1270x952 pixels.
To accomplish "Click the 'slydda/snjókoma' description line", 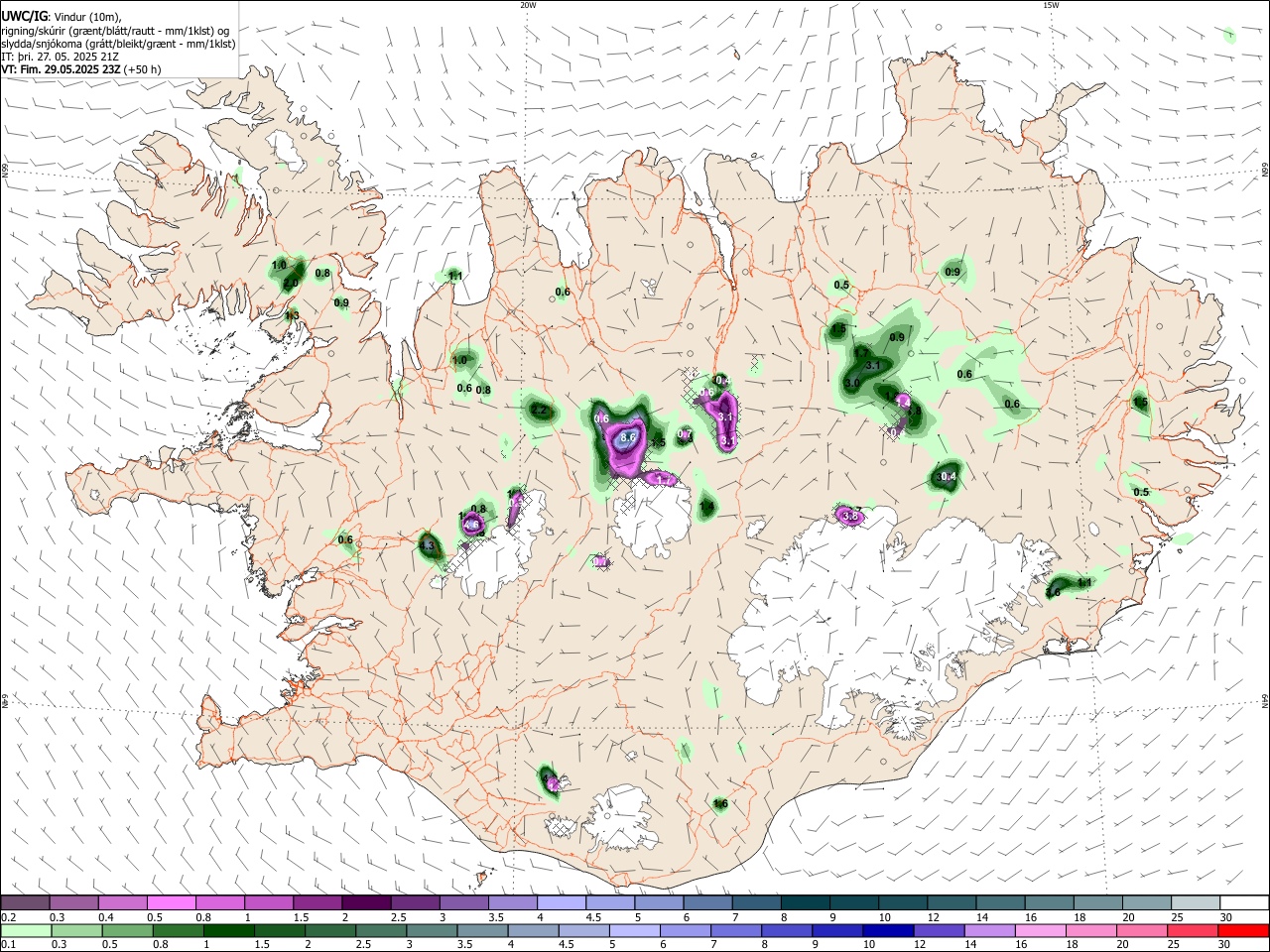I will point(118,44).
